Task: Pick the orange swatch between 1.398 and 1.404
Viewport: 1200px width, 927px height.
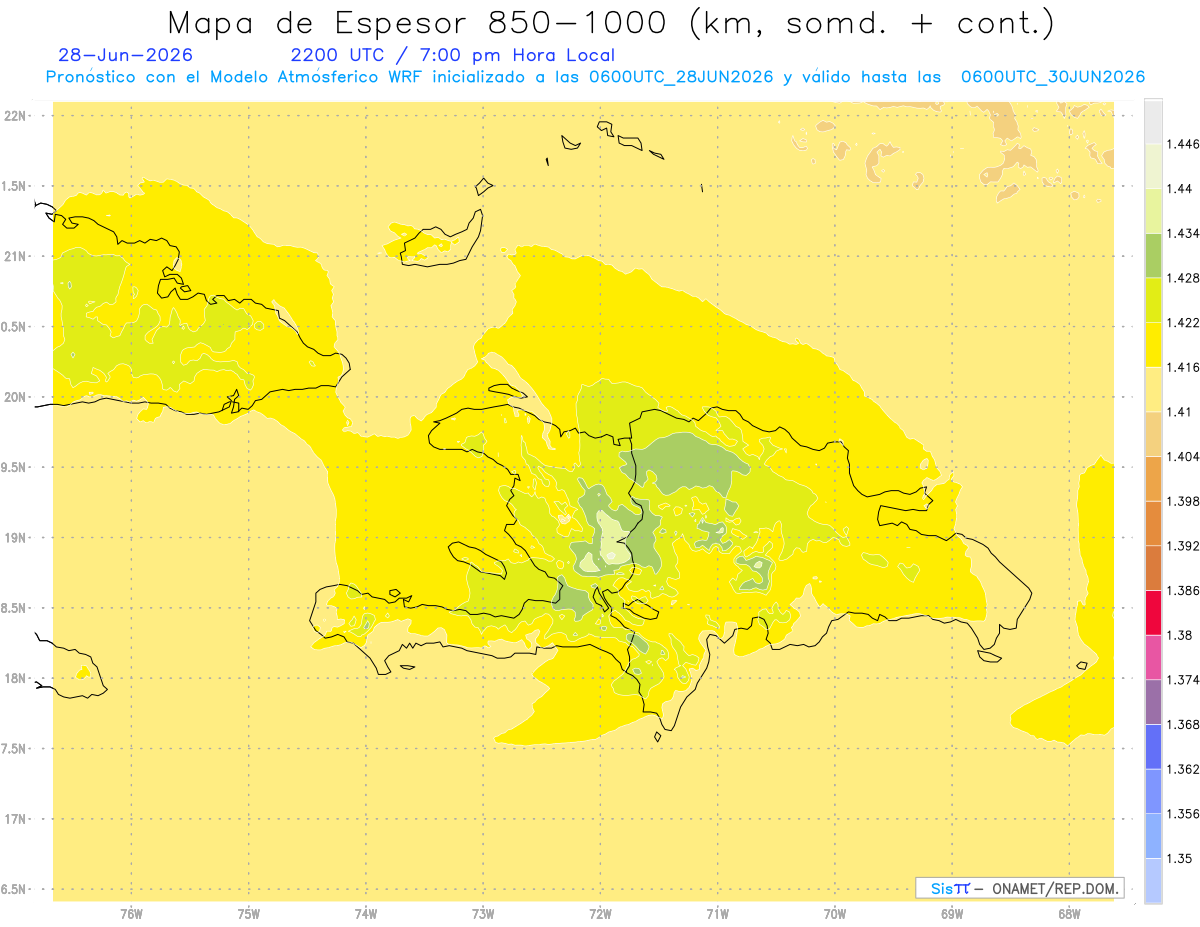Action: point(1153,479)
